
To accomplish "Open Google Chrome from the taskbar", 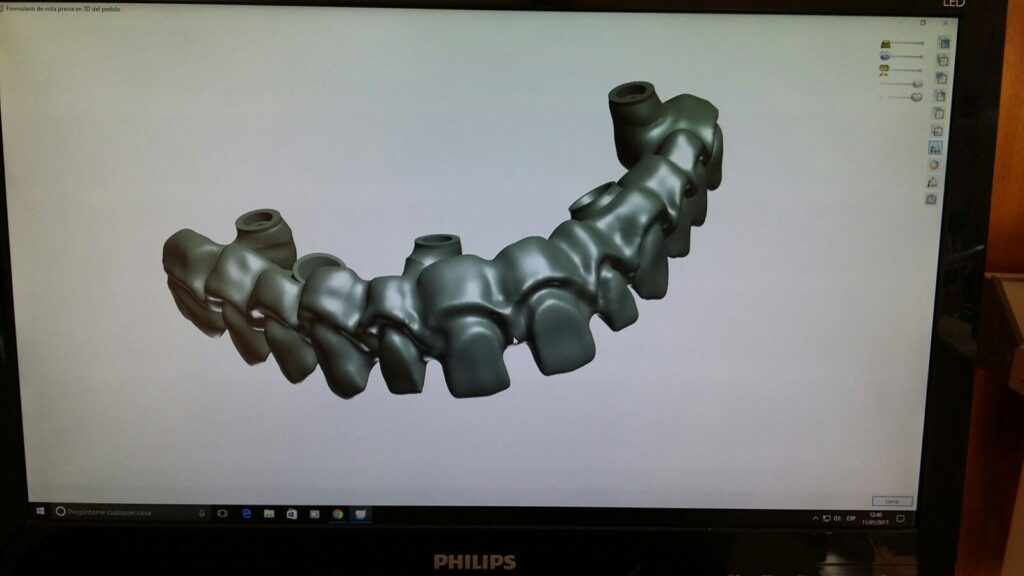I will tap(338, 515).
